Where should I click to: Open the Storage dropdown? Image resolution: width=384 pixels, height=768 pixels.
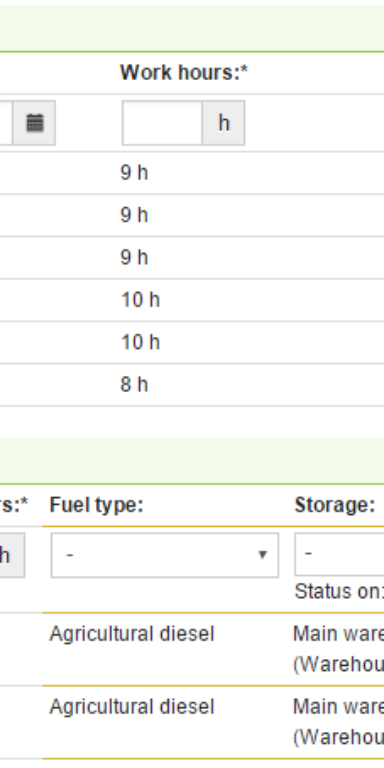click(339, 554)
